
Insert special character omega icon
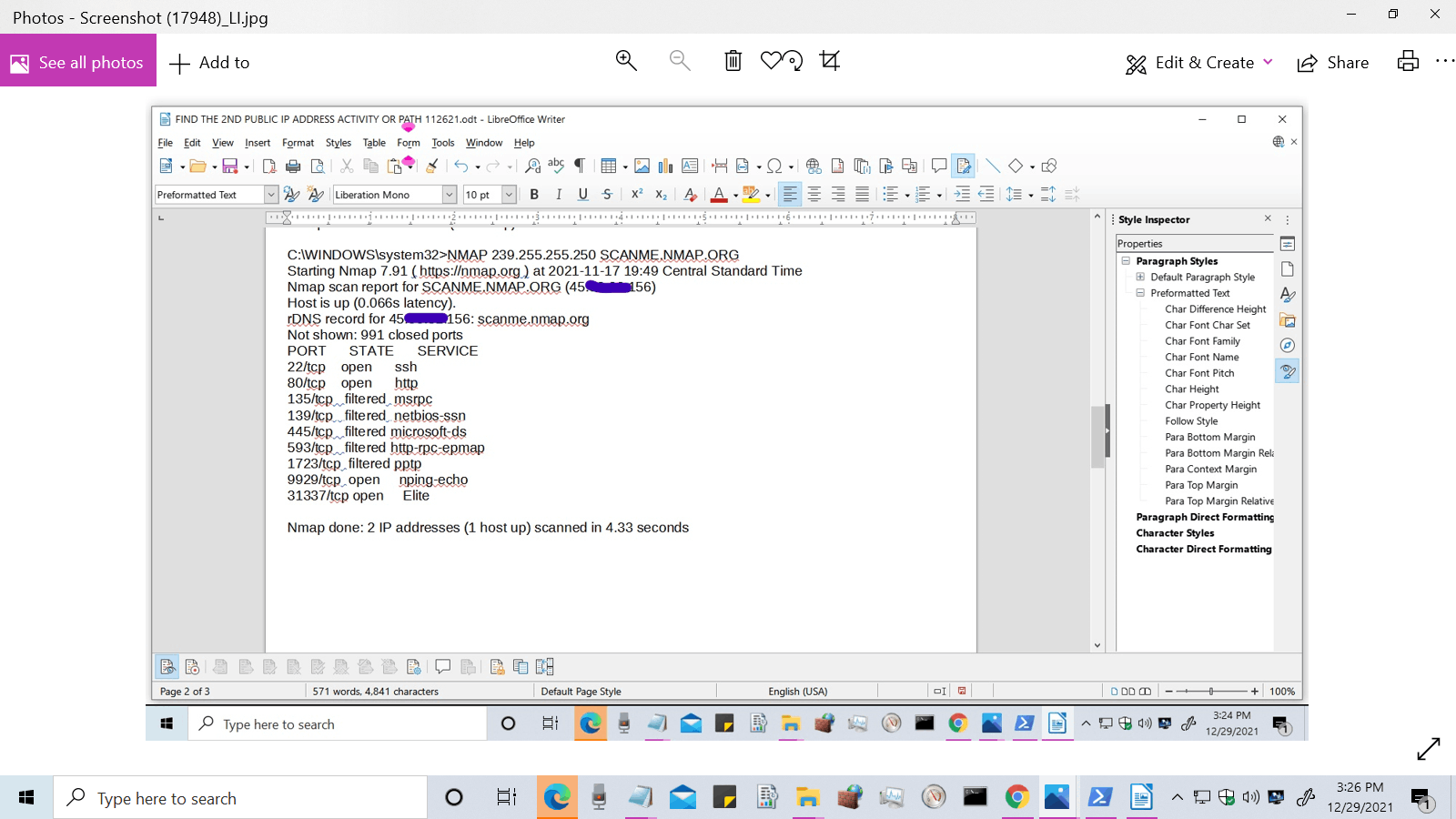[774, 166]
